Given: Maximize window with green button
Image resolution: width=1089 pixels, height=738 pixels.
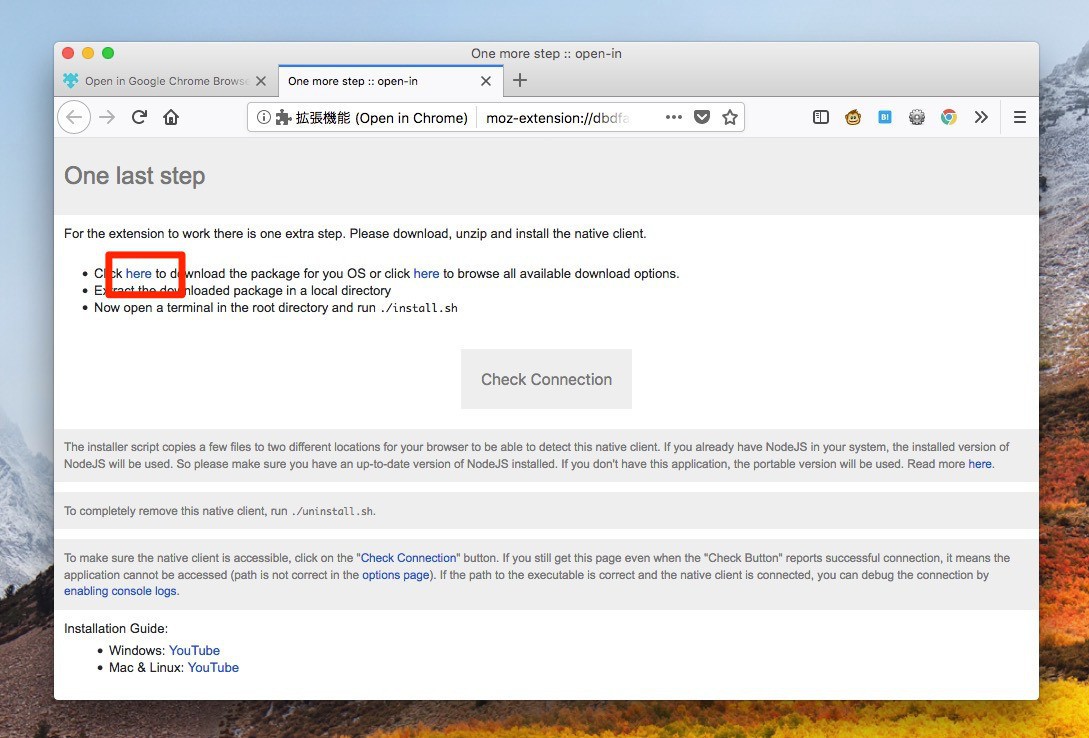Looking at the screenshot, I should point(108,53).
